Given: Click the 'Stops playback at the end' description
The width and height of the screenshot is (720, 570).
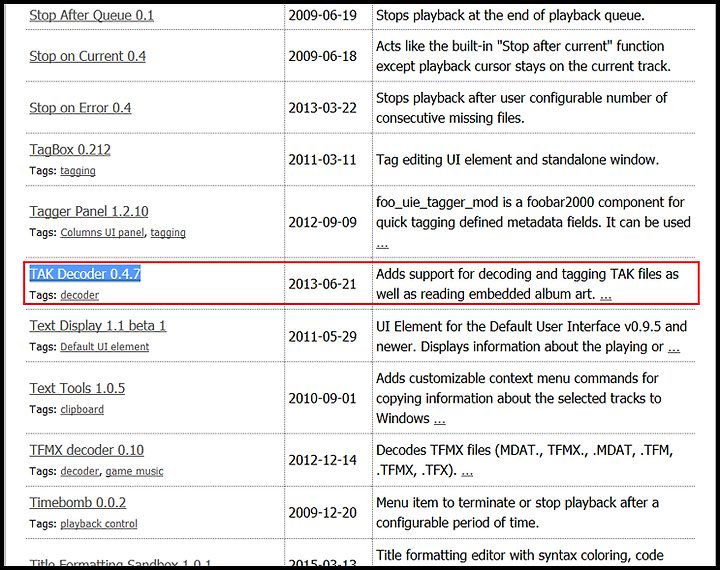Looking at the screenshot, I should point(510,16).
